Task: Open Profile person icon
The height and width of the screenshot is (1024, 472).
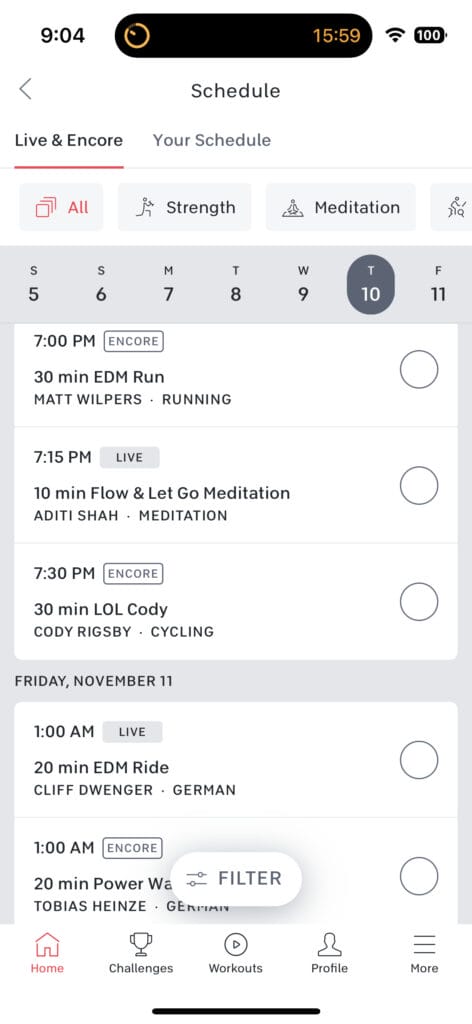Action: click(x=329, y=944)
